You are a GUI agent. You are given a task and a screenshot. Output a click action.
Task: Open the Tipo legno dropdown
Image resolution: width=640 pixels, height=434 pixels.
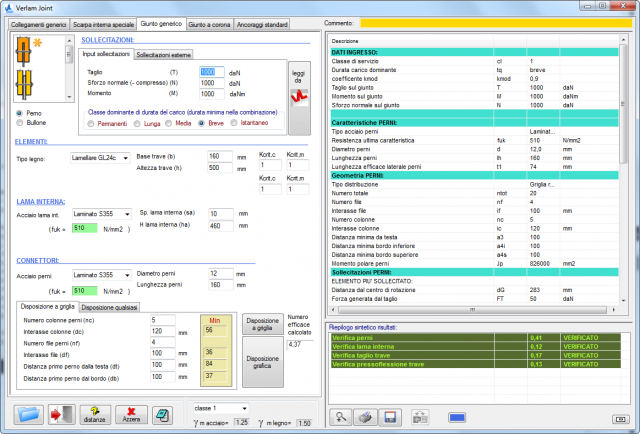101,158
